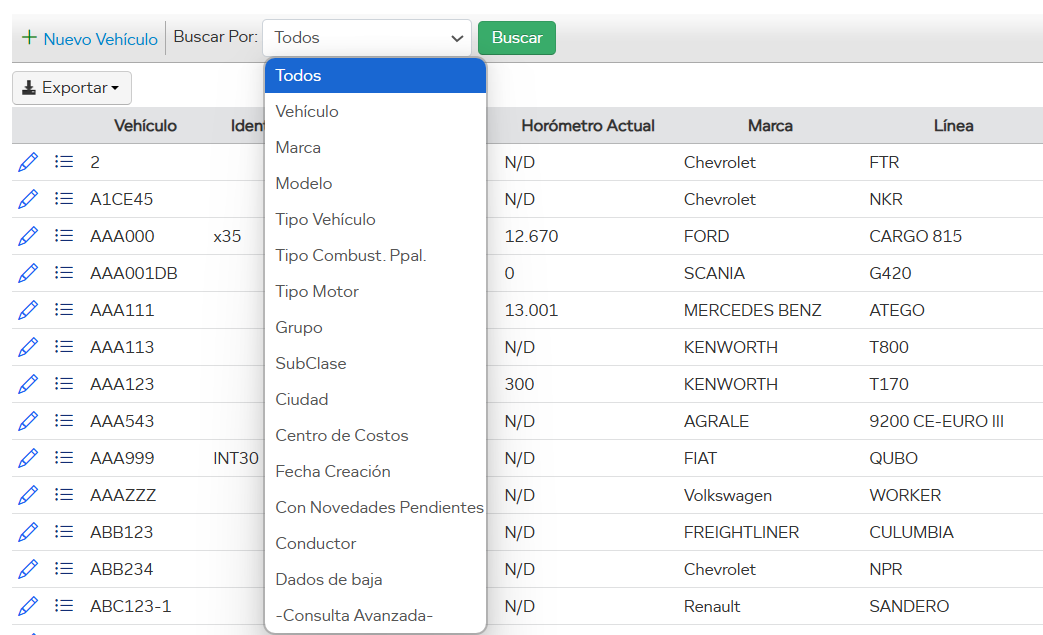Collapse the Buscar Por dropdown arrow
The image size is (1043, 635).
[458, 37]
